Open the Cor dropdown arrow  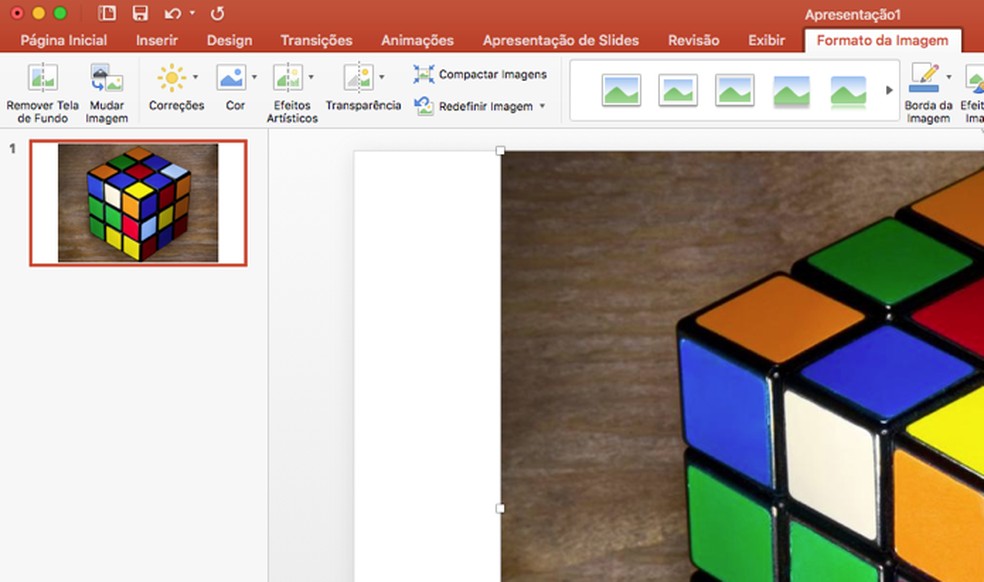coord(252,76)
